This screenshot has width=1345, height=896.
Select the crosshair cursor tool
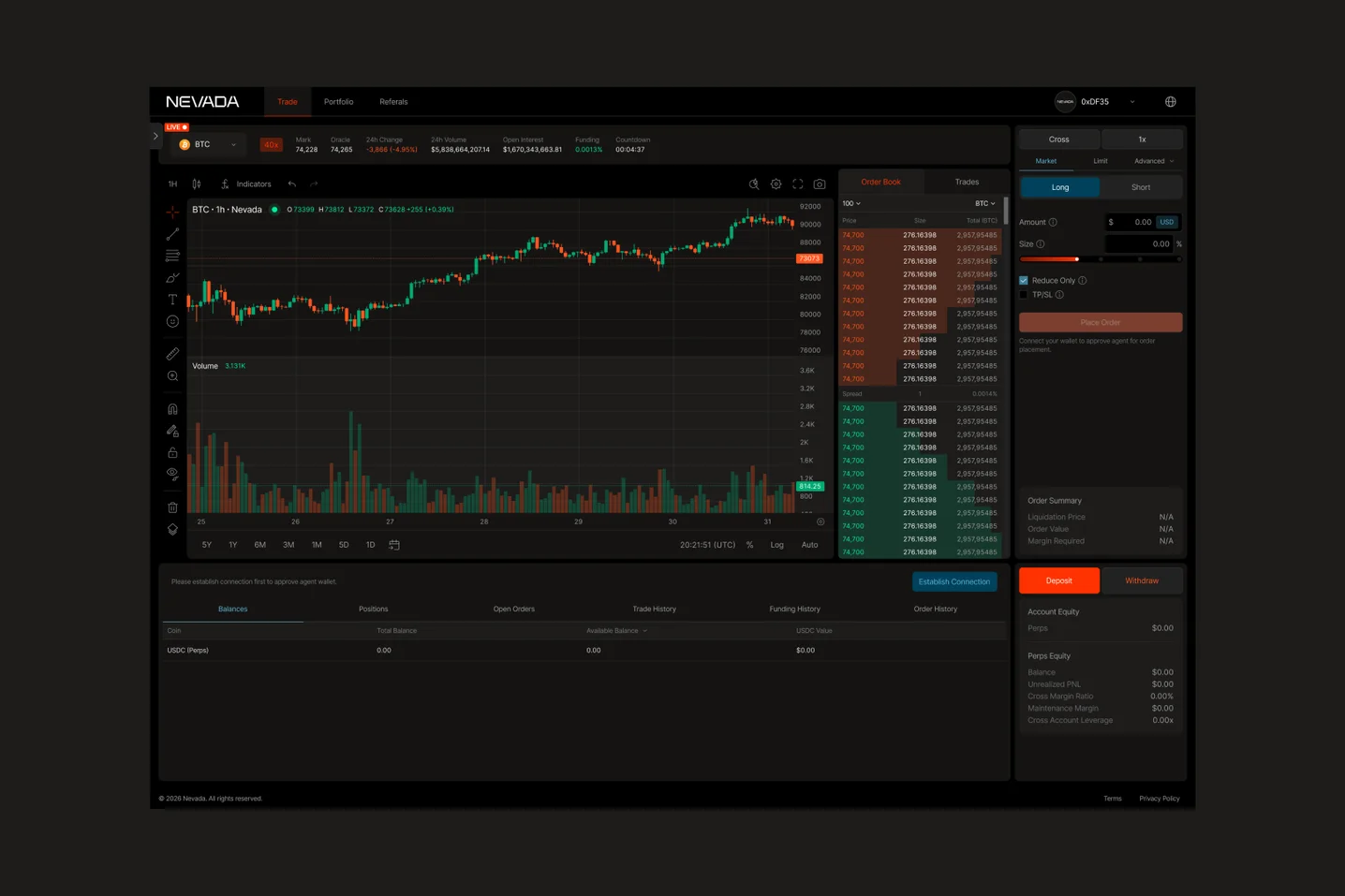(x=172, y=213)
